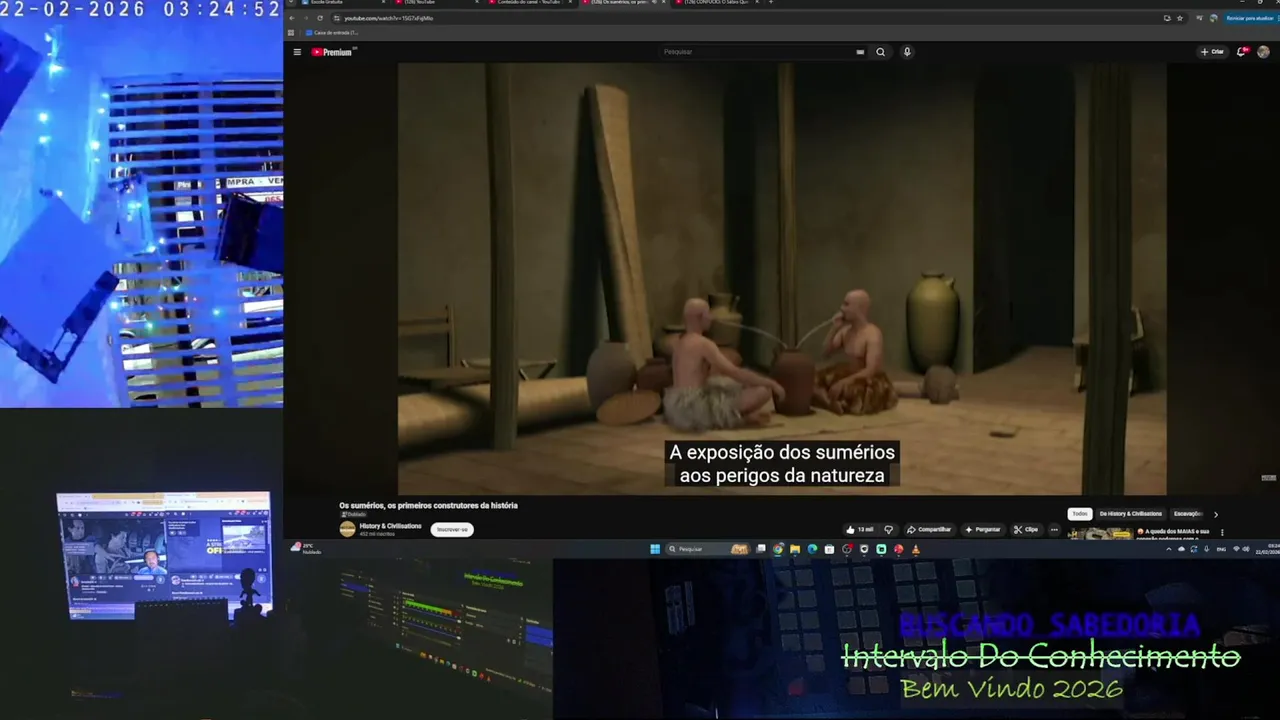Open the Windows Start menu
This screenshot has width=1280, height=720.
655,549
